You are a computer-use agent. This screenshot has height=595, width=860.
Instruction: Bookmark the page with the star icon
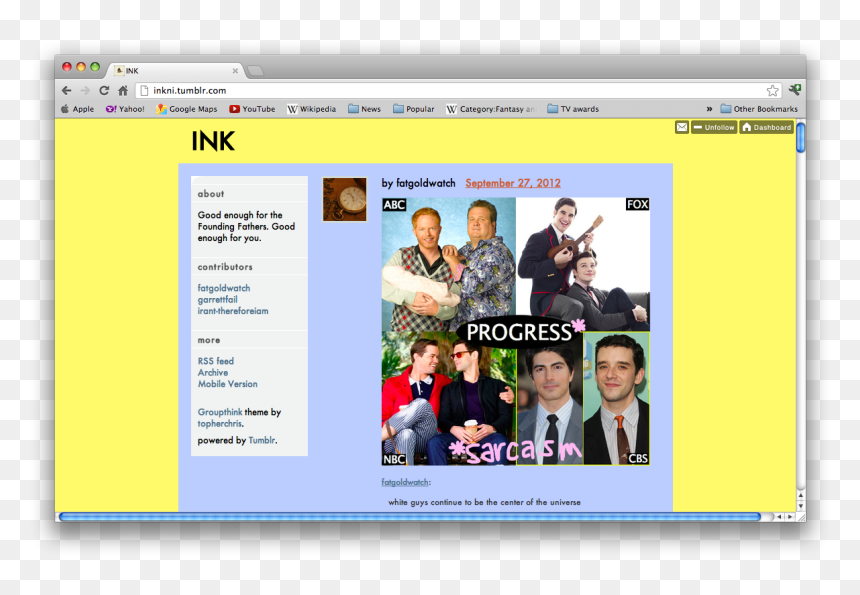coord(773,90)
